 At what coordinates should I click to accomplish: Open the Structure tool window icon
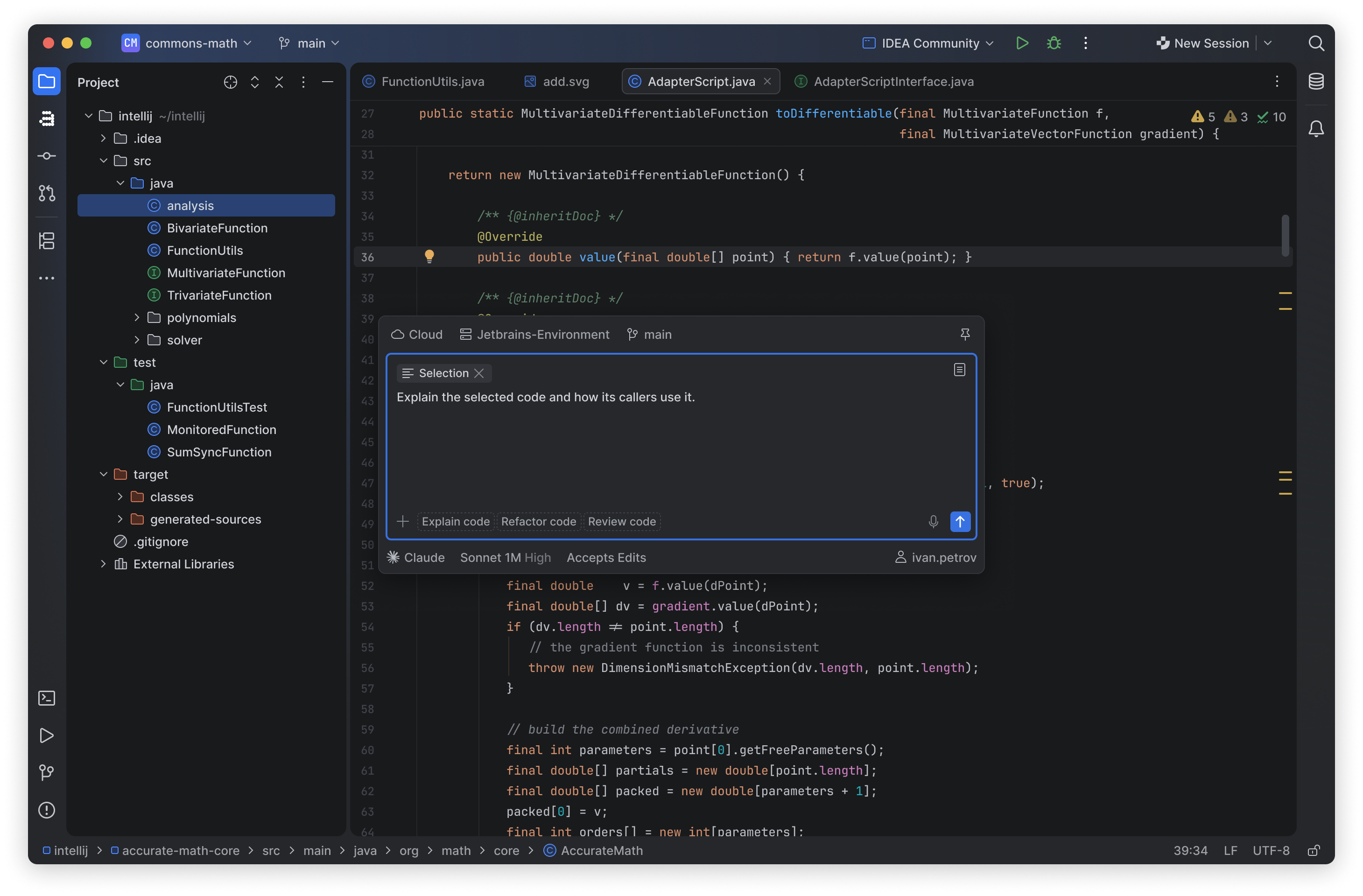(46, 241)
